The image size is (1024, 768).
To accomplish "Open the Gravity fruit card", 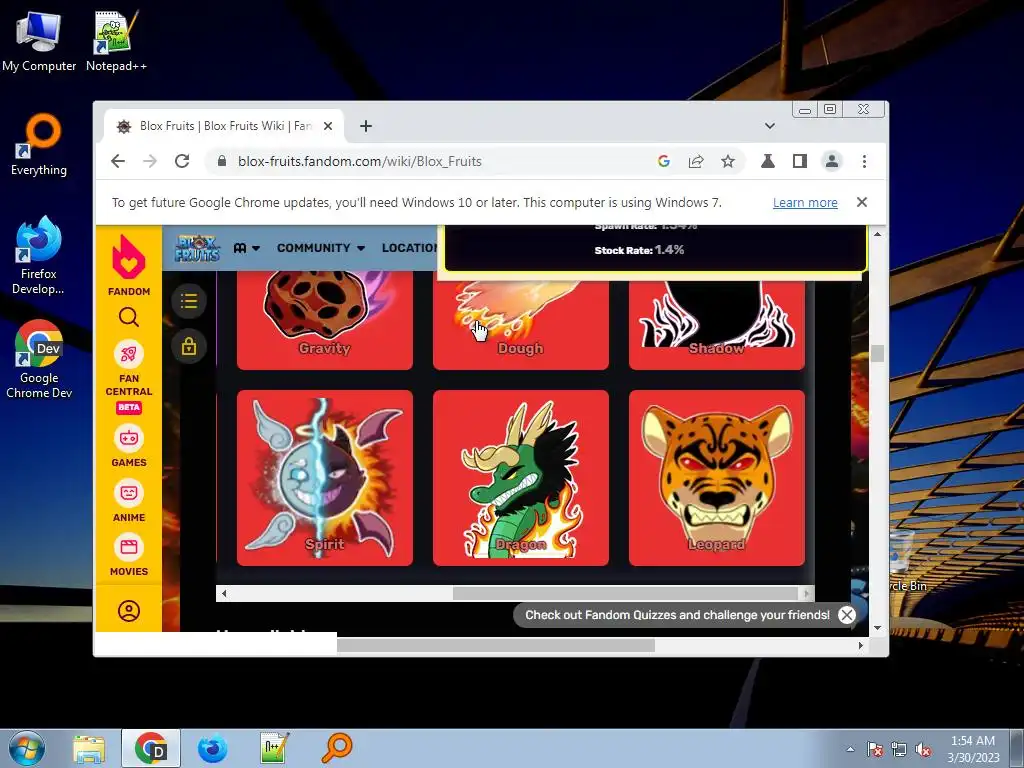I will click(325, 320).
